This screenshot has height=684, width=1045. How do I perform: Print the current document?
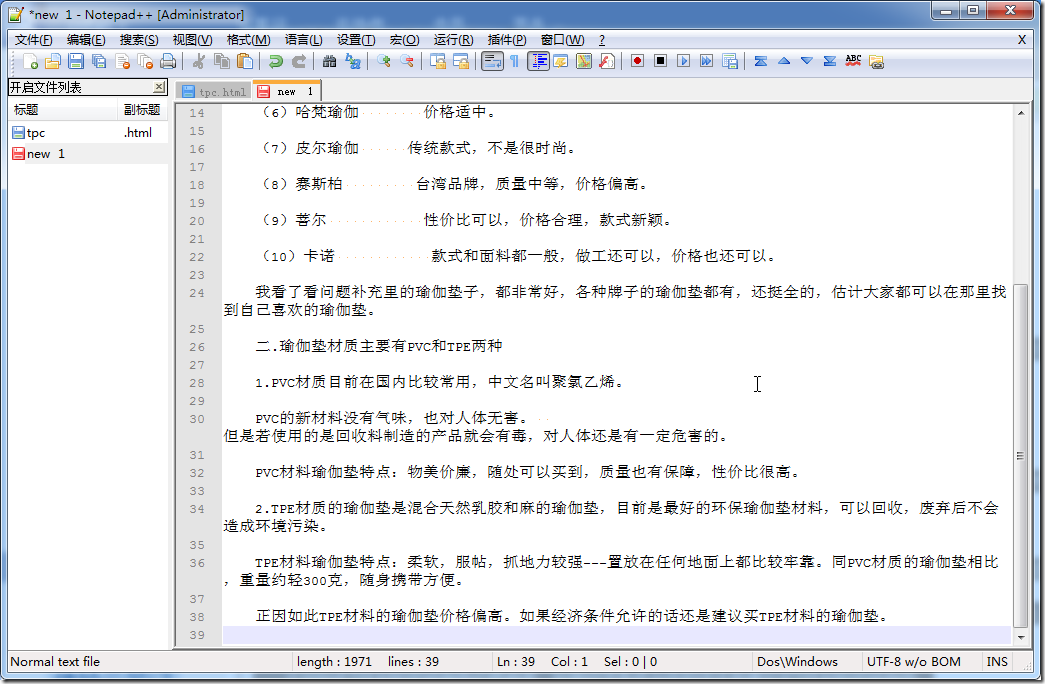[168, 61]
